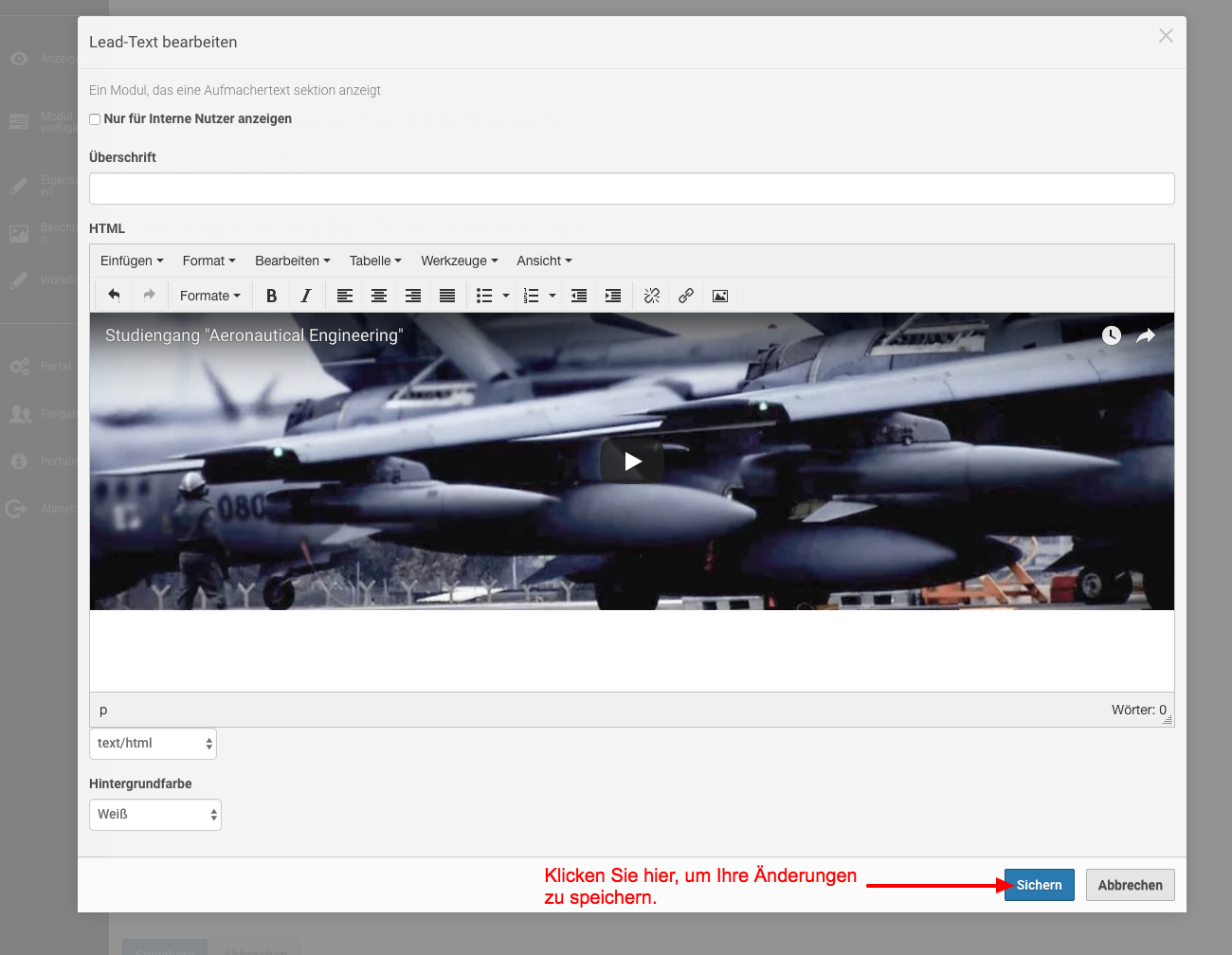
Task: Click the Abbrechen button
Action: [1130, 885]
